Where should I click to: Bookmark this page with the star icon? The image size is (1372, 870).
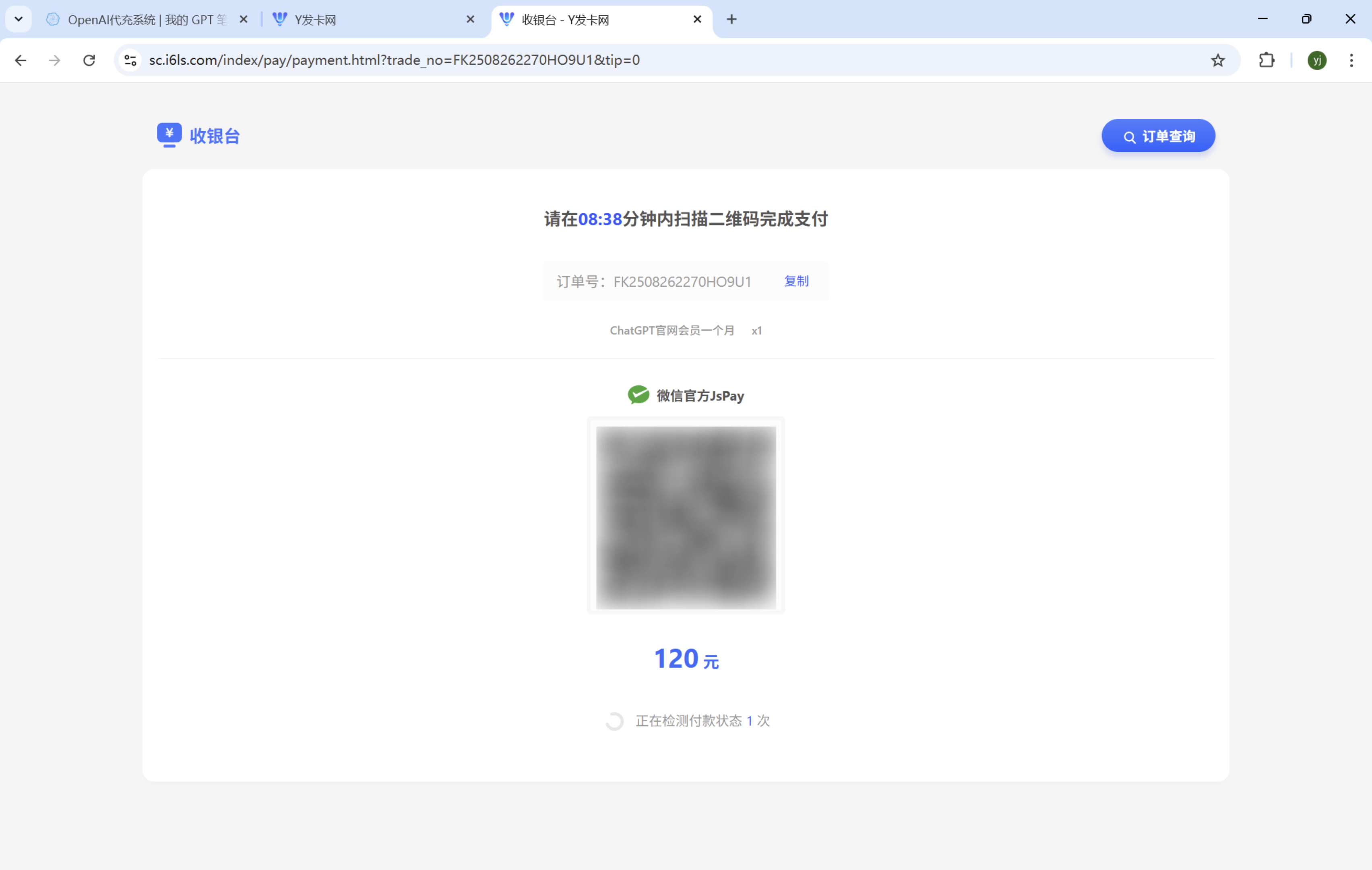pyautogui.click(x=1217, y=60)
